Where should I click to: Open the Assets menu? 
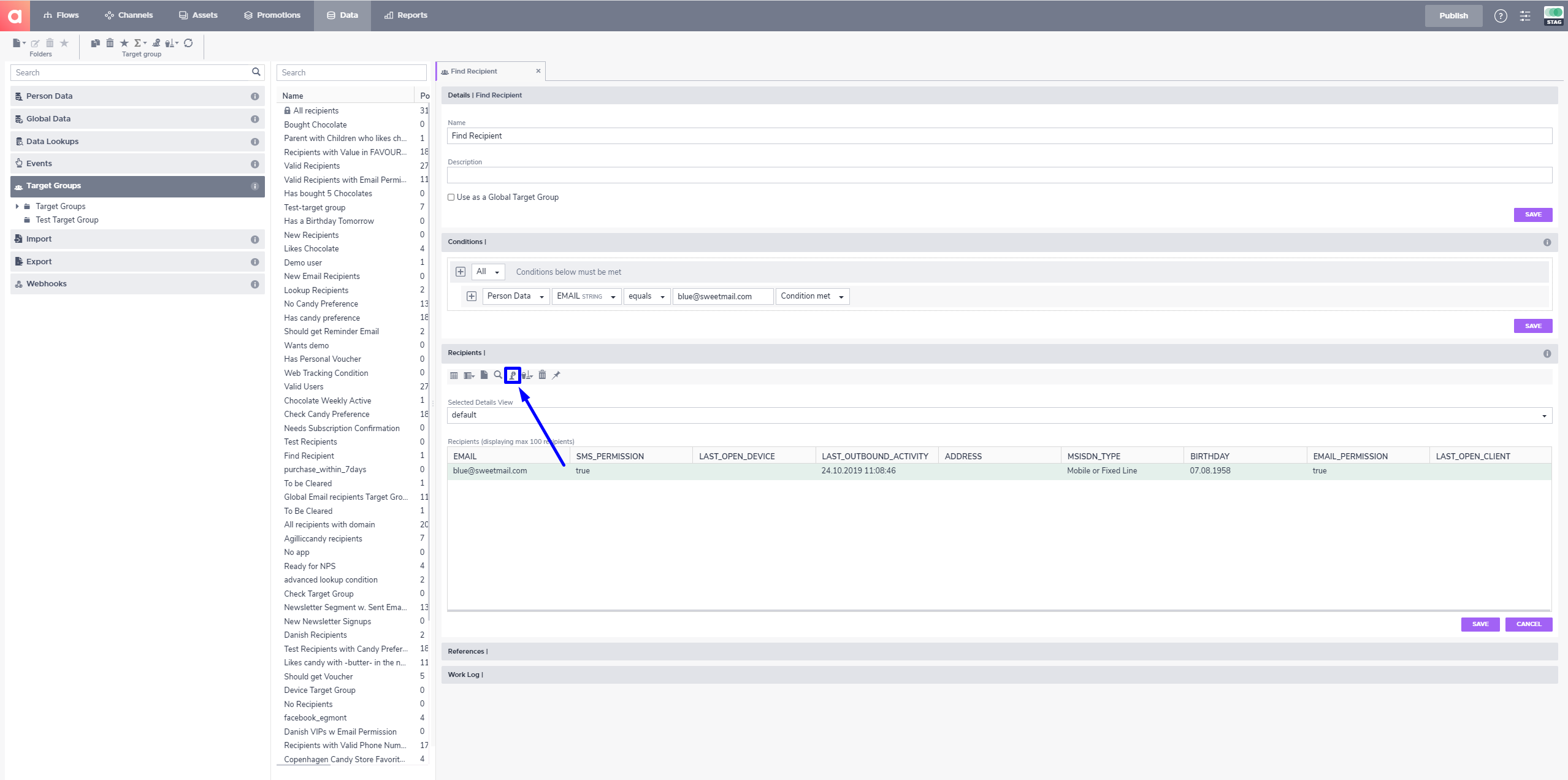(x=198, y=15)
